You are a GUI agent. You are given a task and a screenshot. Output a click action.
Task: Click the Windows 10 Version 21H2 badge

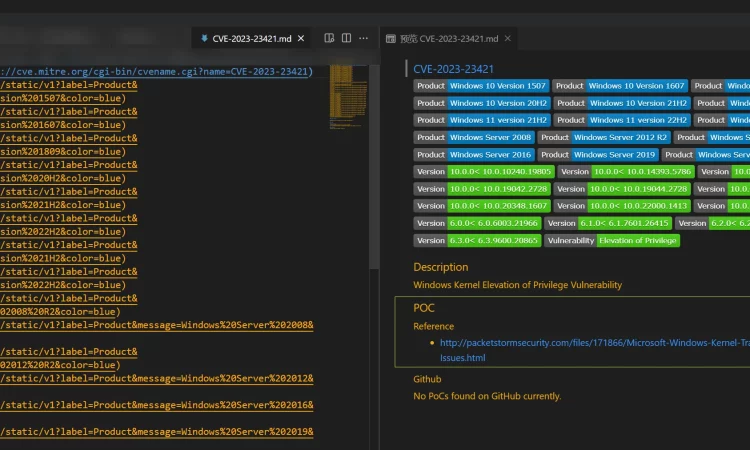tap(622, 103)
